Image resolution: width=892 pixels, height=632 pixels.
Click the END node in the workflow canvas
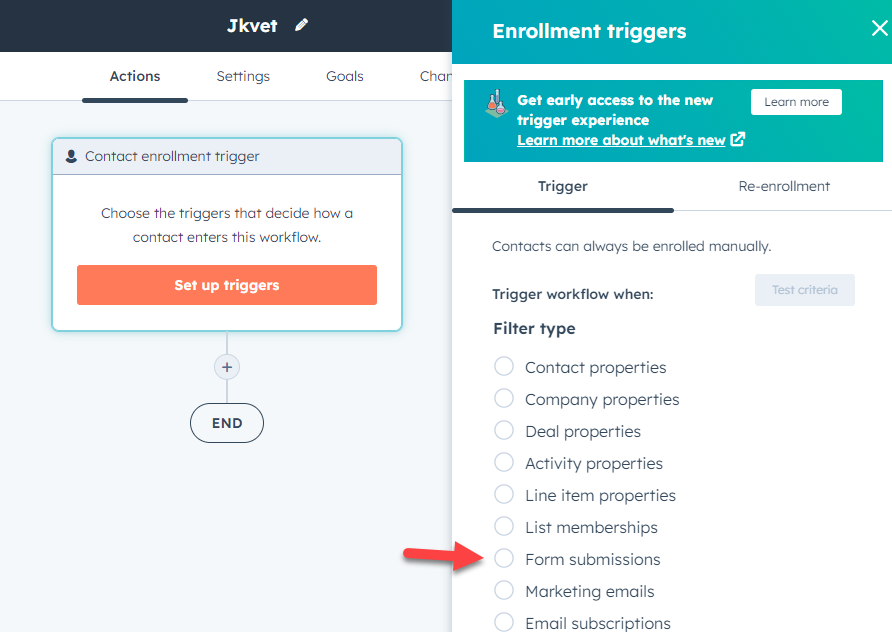[x=226, y=423]
